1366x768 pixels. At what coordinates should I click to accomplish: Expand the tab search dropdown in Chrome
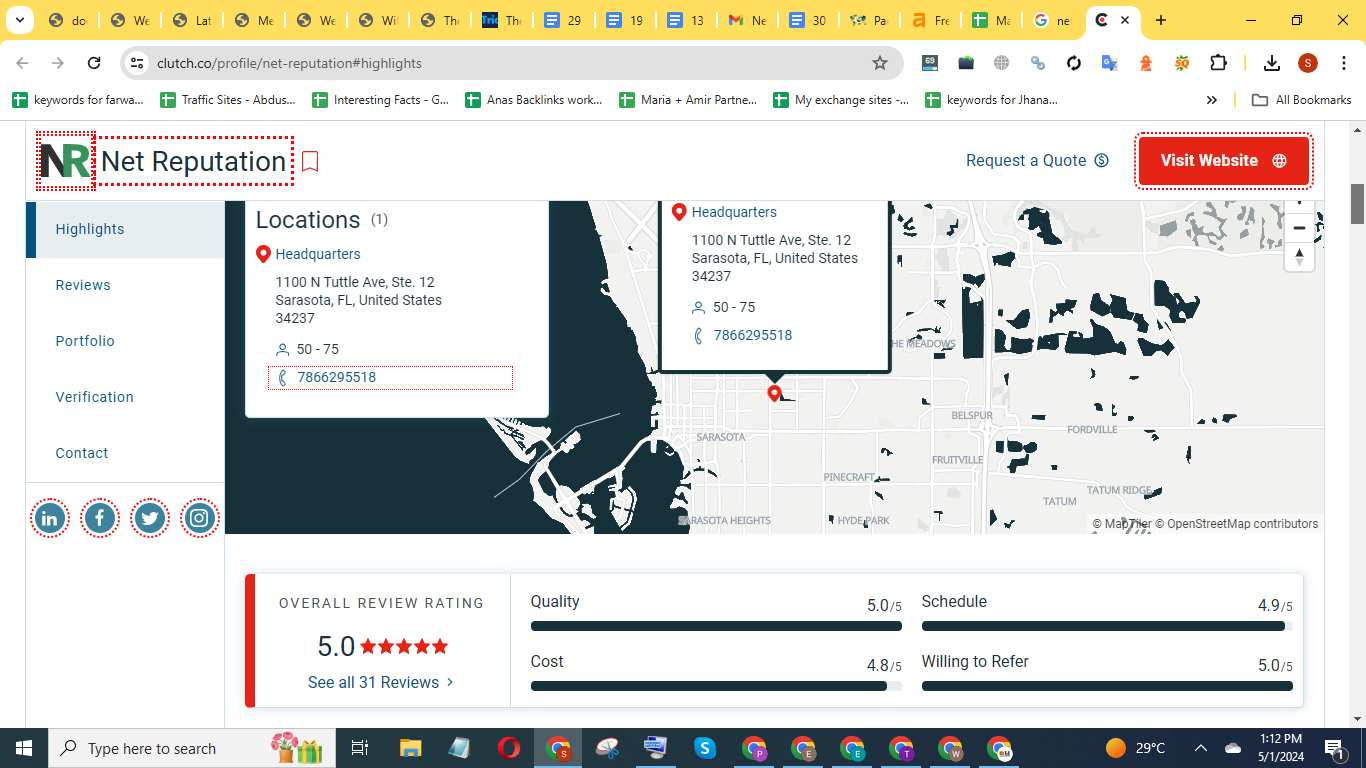pos(19,20)
